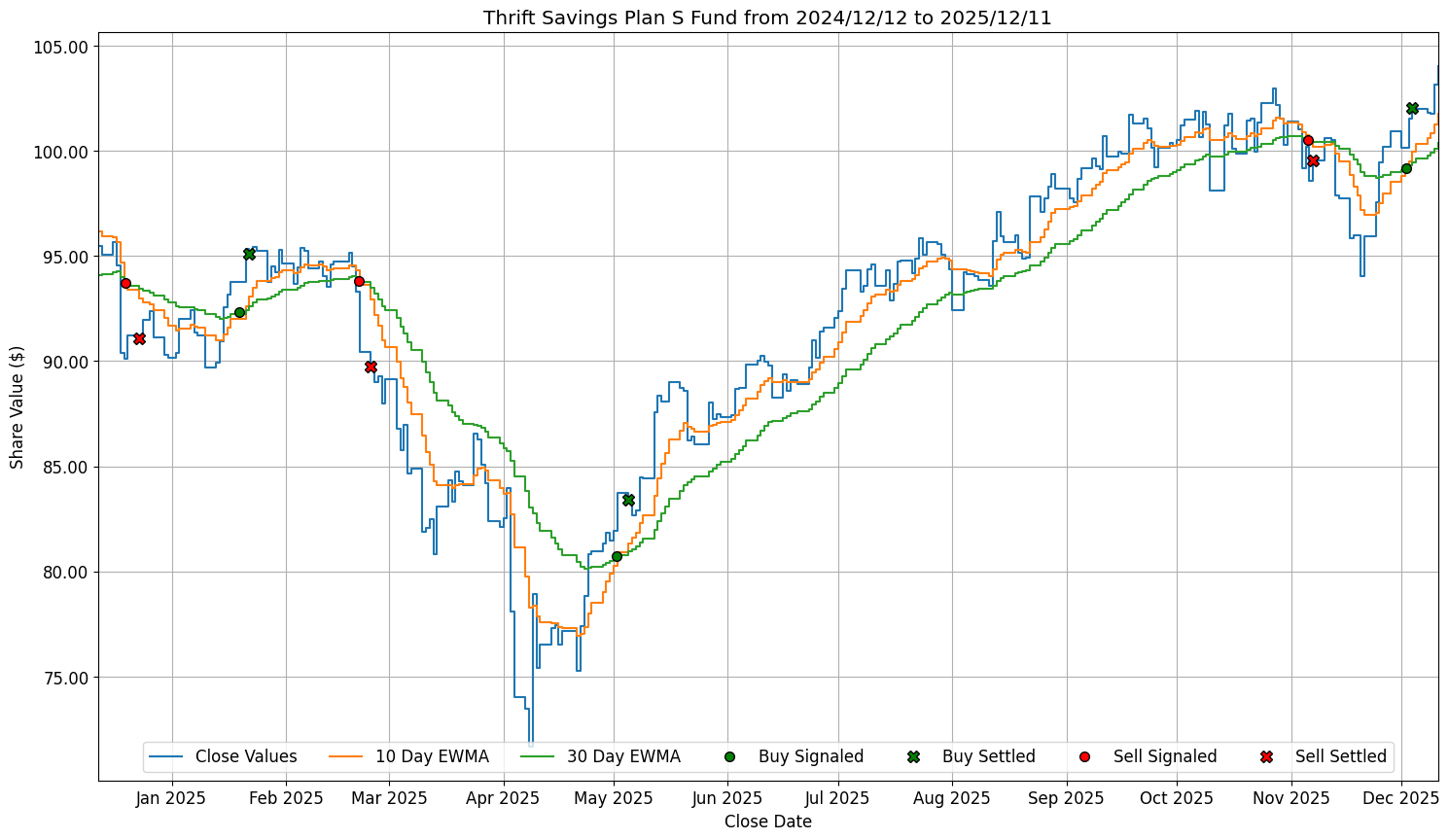Click the 30 Day EWMA legend label
Screen dimensions: 1449x840
click(x=623, y=756)
